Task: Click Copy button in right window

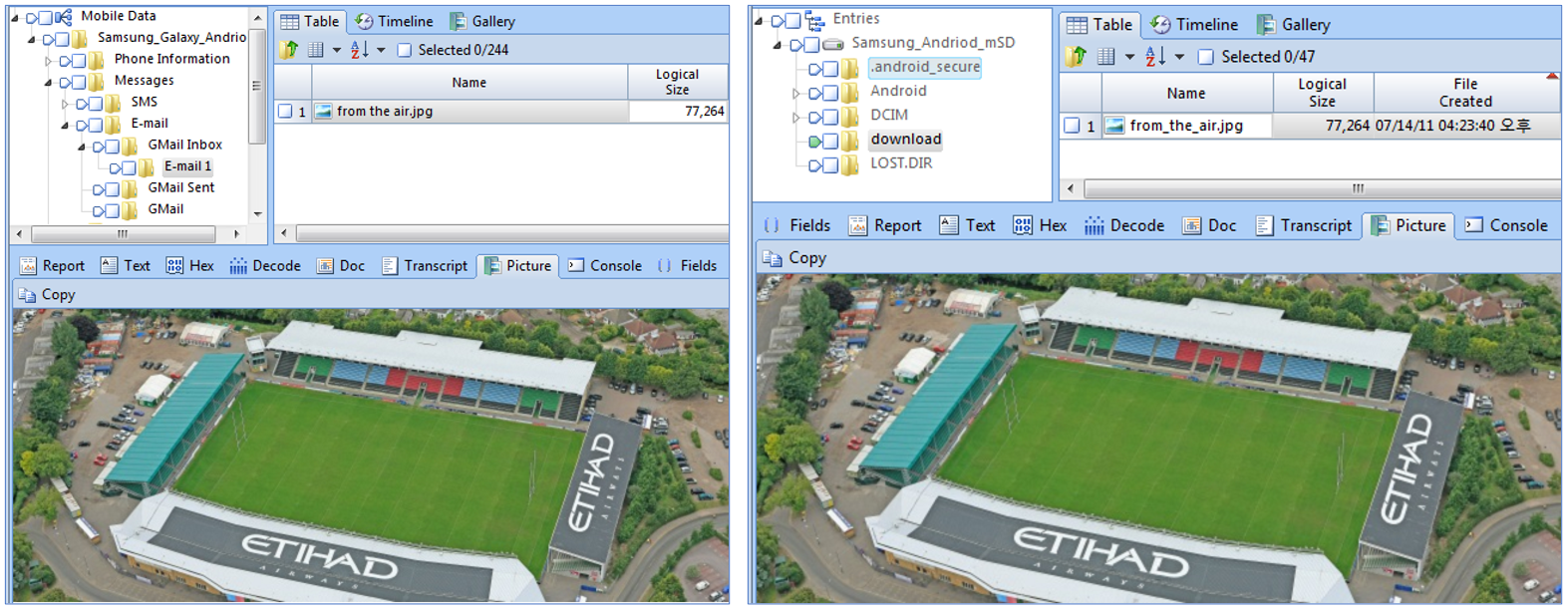Action: pyautogui.click(x=795, y=258)
